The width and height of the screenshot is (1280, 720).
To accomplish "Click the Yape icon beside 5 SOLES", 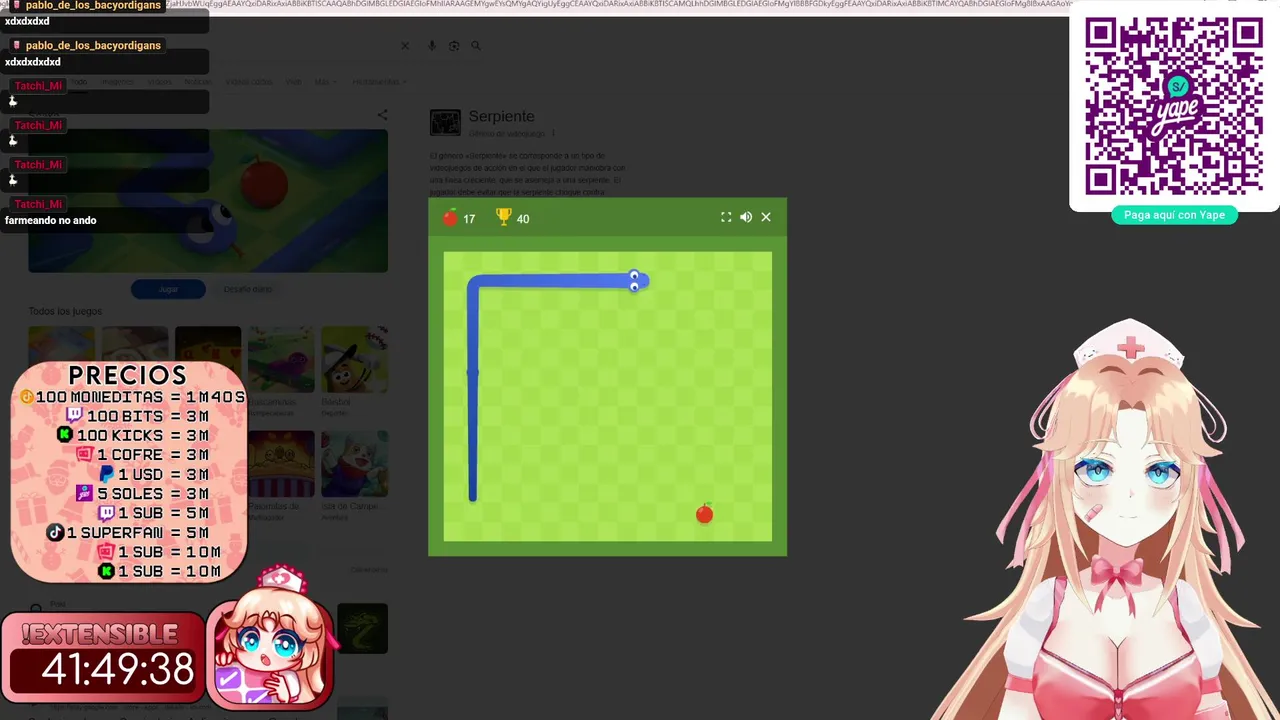I will coord(84,493).
